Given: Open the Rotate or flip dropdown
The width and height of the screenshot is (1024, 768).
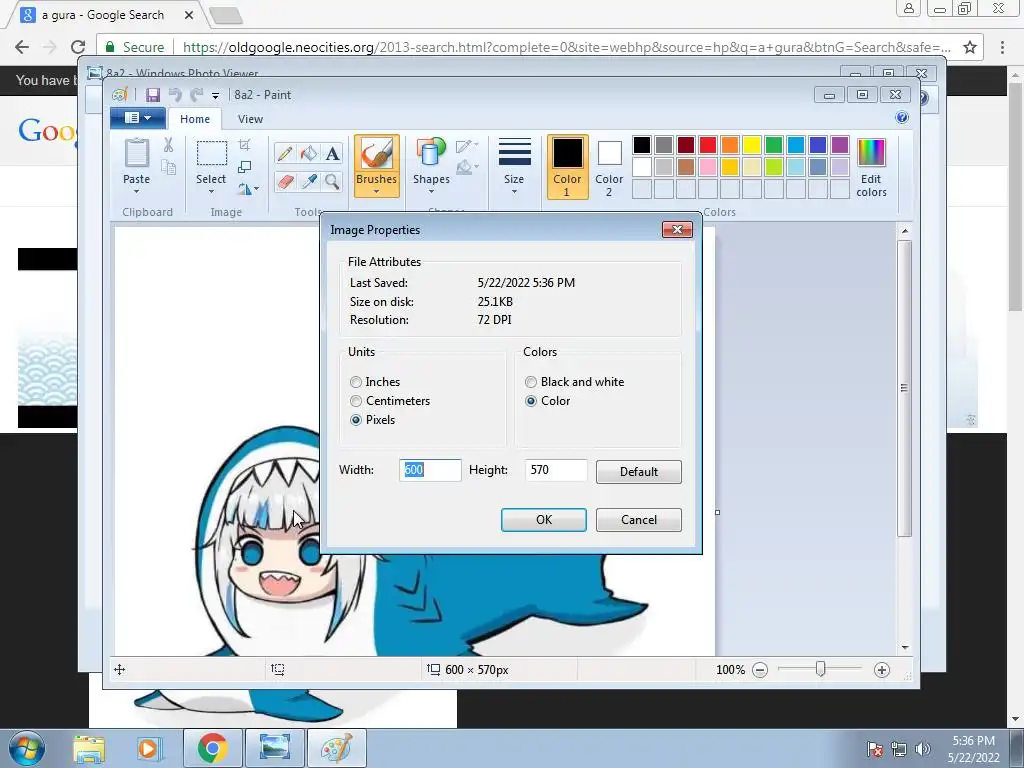Looking at the screenshot, I should 248,189.
